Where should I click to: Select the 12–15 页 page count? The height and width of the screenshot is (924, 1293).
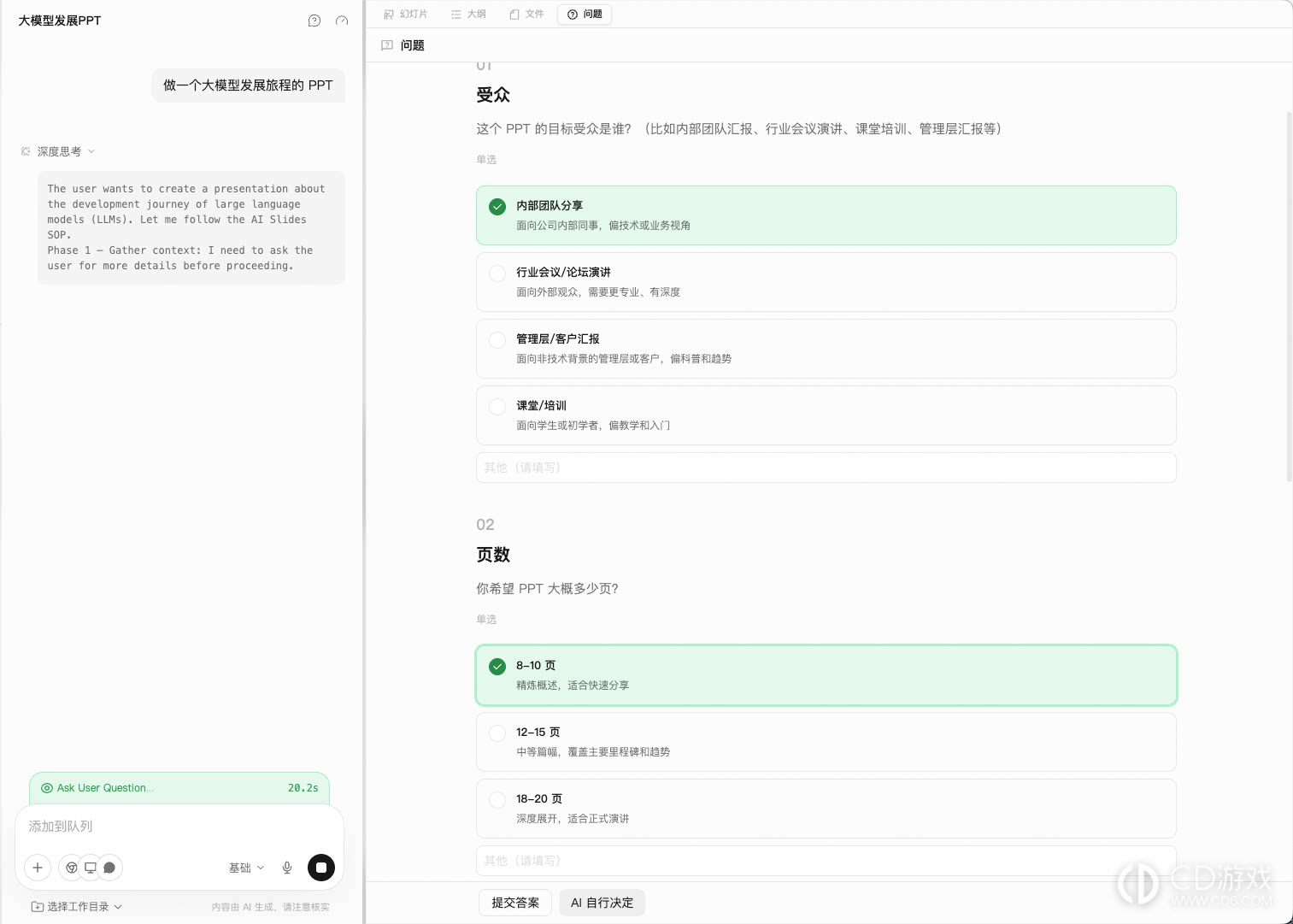826,742
